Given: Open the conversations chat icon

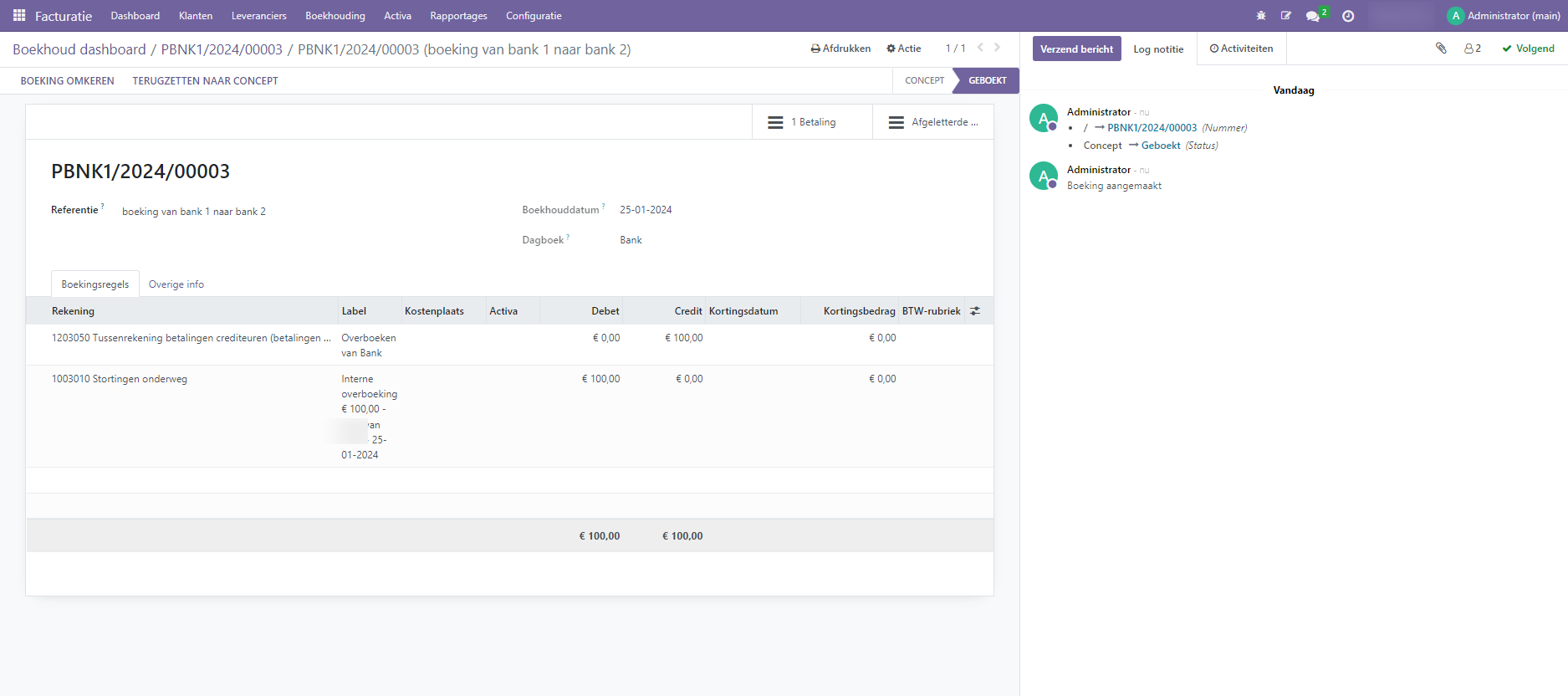Looking at the screenshot, I should [x=1313, y=16].
